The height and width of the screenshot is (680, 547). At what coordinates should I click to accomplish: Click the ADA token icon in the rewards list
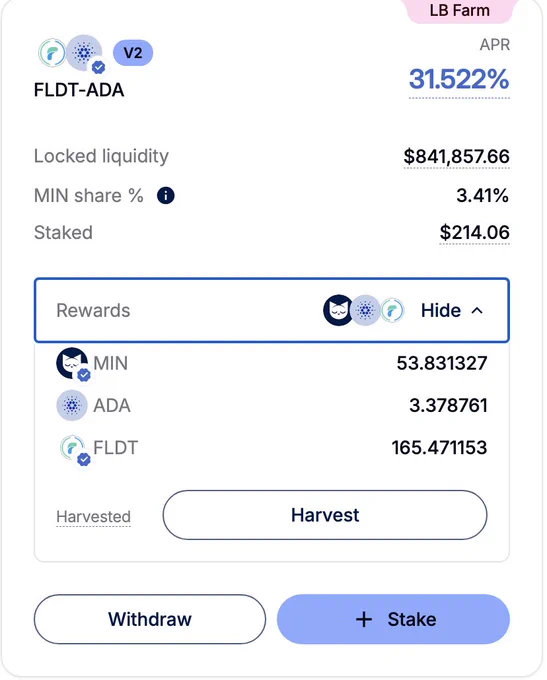72,405
